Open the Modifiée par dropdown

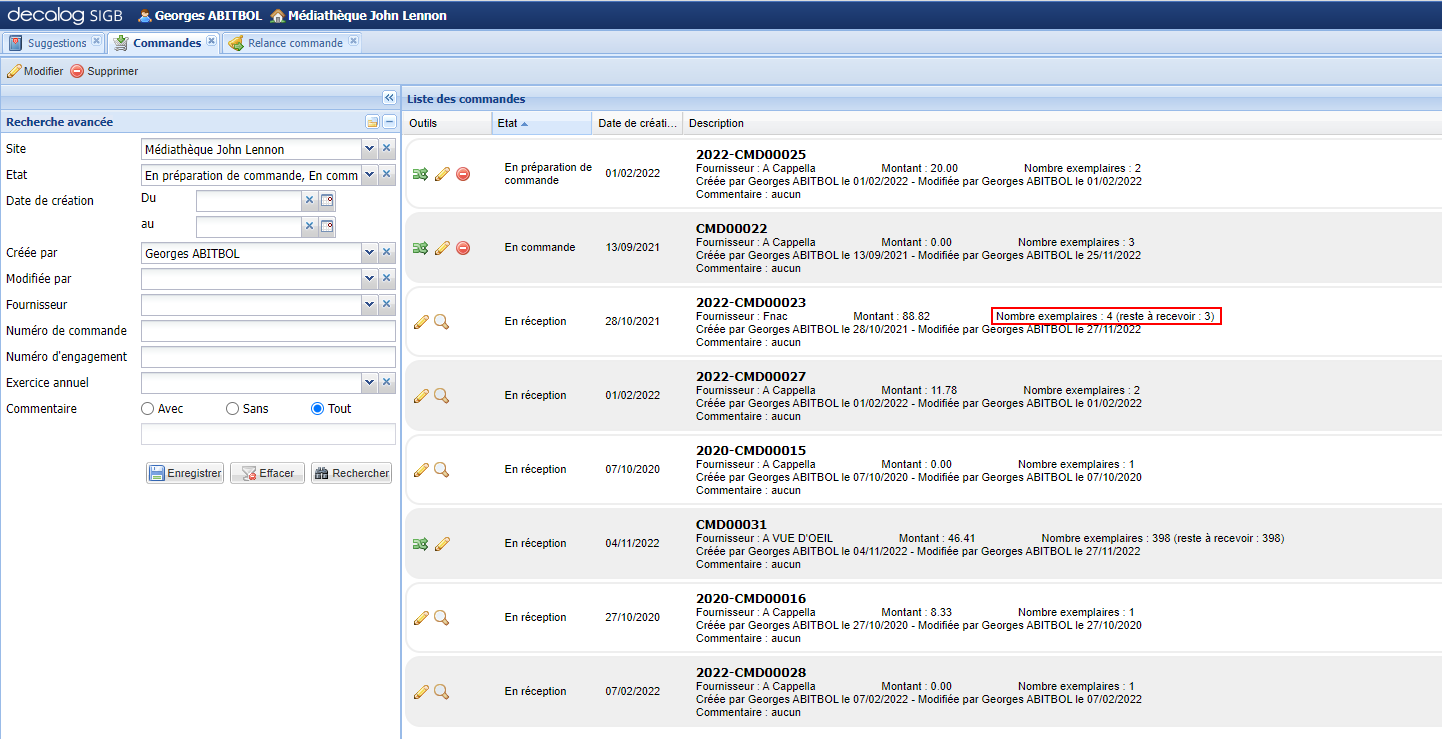point(370,278)
